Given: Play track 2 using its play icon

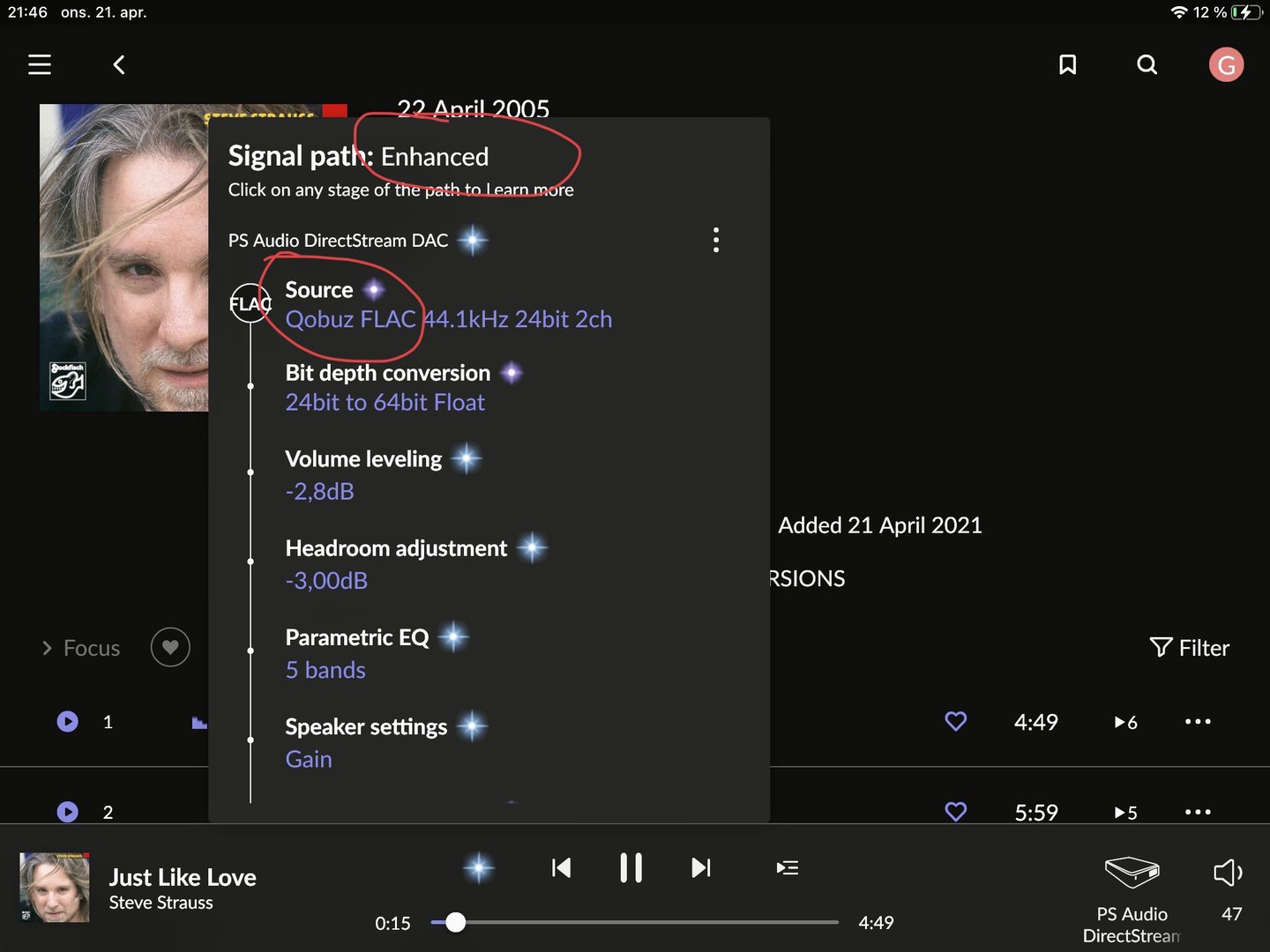Looking at the screenshot, I should click(x=67, y=812).
